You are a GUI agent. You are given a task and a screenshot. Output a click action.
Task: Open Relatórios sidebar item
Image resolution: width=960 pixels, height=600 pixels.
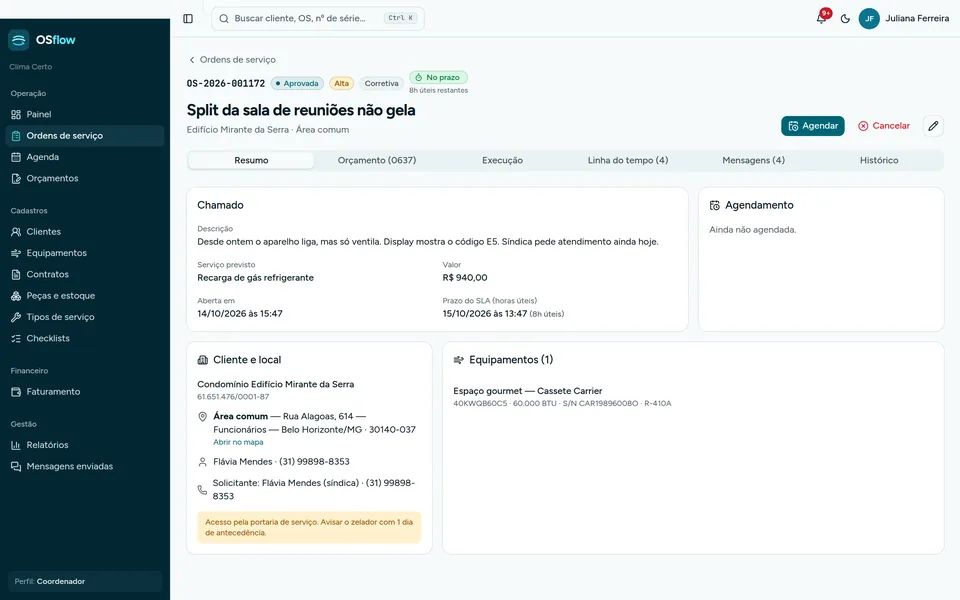pos(84,445)
